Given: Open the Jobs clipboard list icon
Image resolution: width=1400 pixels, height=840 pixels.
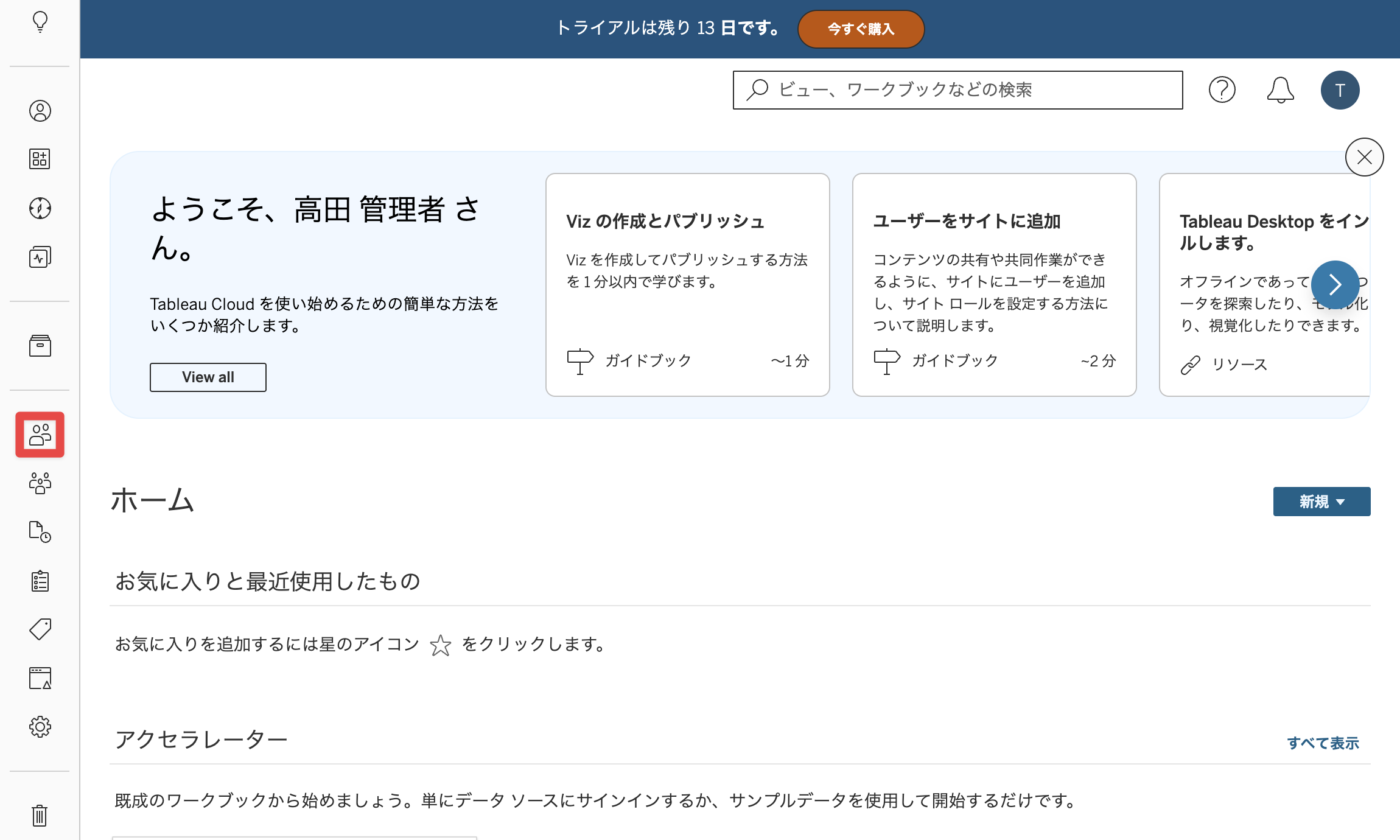Looking at the screenshot, I should point(40,581).
